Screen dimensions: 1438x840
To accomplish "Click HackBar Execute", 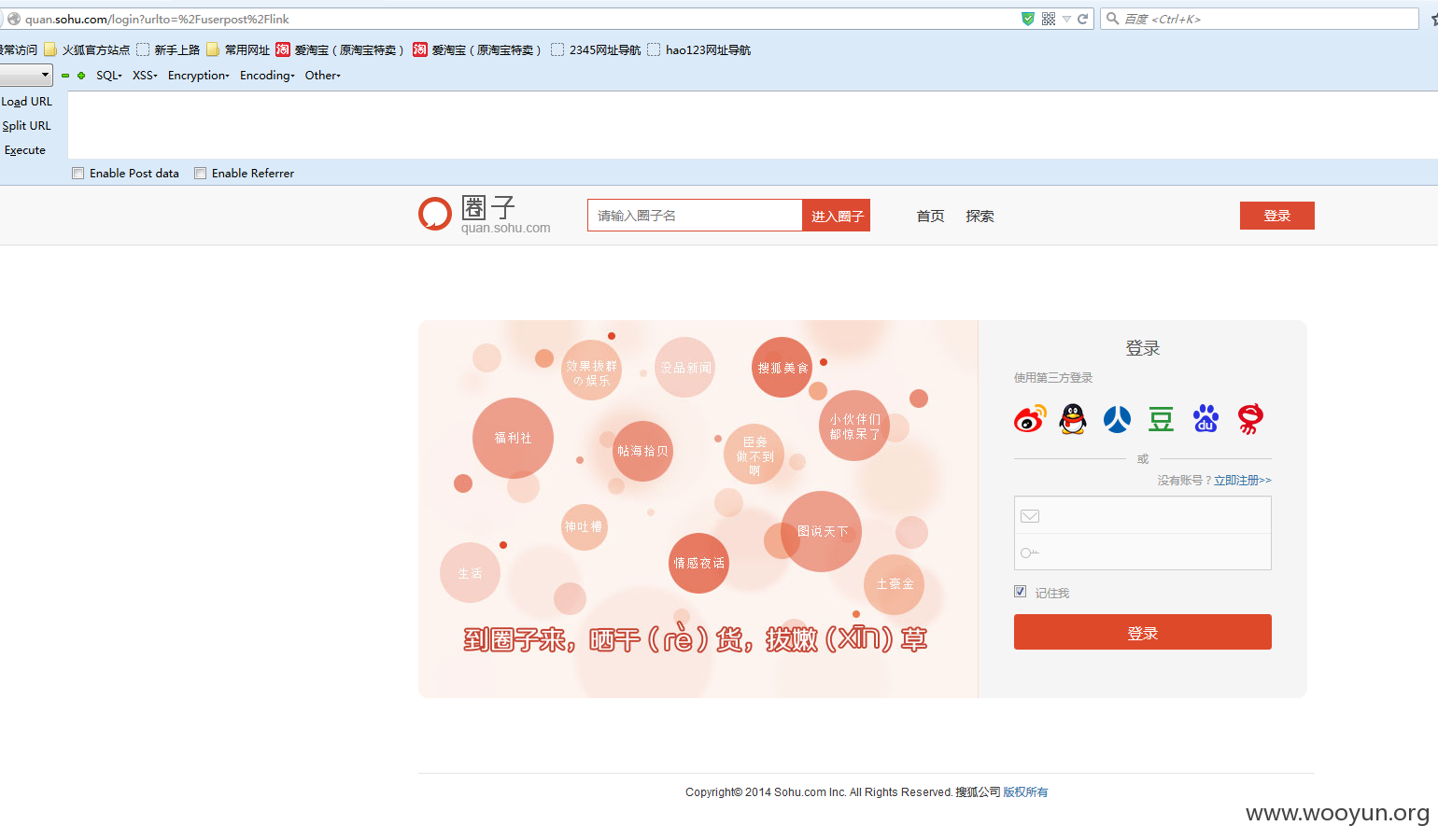I will coord(25,150).
